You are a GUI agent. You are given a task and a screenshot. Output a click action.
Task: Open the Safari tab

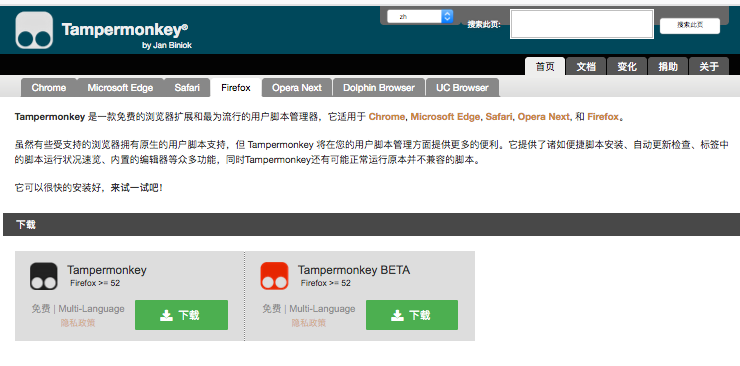click(187, 88)
